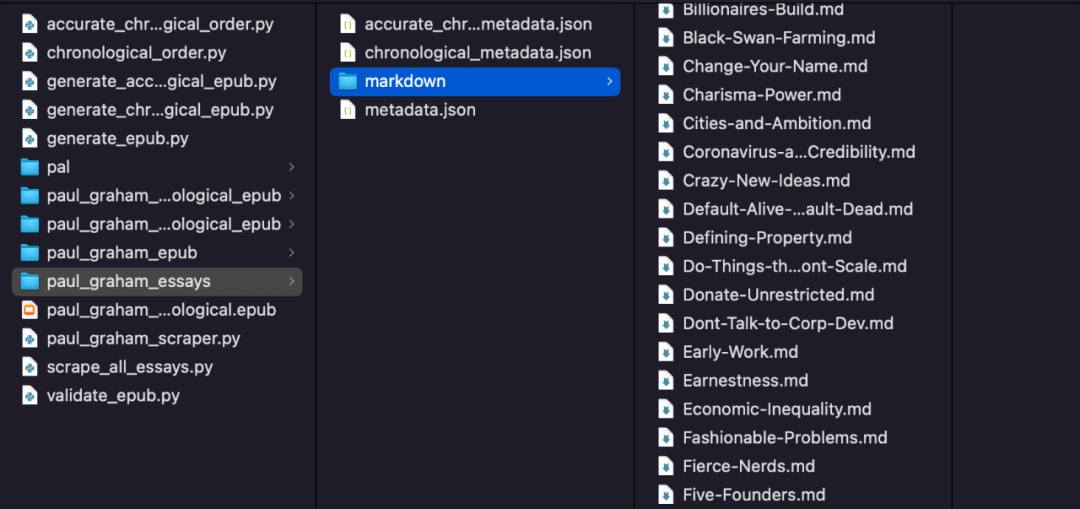Click the pal folder icon
This screenshot has height=509, width=1080.
[x=30, y=167]
